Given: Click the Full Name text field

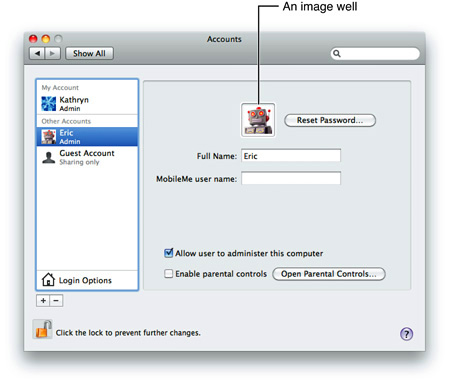Looking at the screenshot, I should click(x=291, y=156).
